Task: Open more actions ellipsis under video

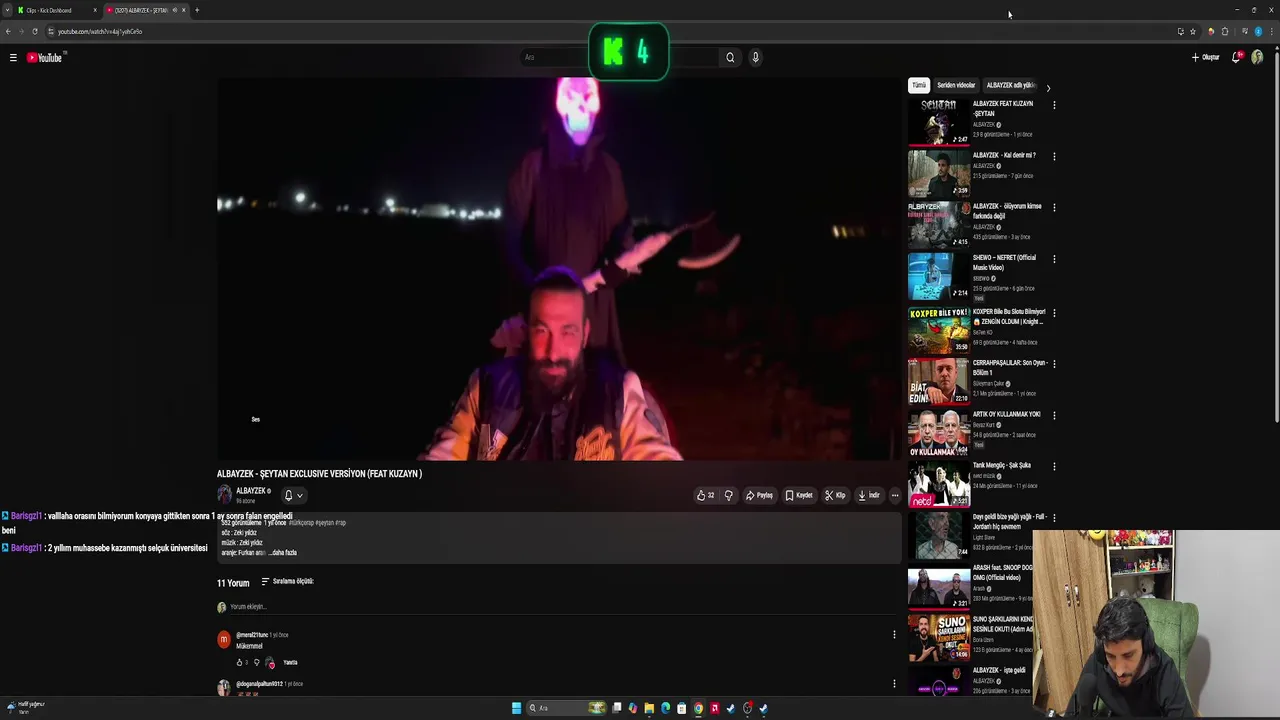Action: pyautogui.click(x=895, y=495)
